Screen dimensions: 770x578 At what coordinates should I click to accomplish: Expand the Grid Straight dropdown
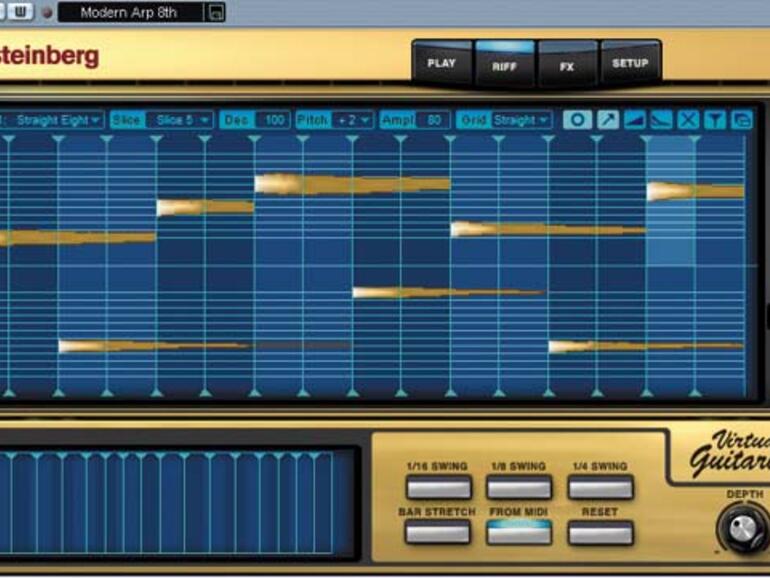coord(521,120)
